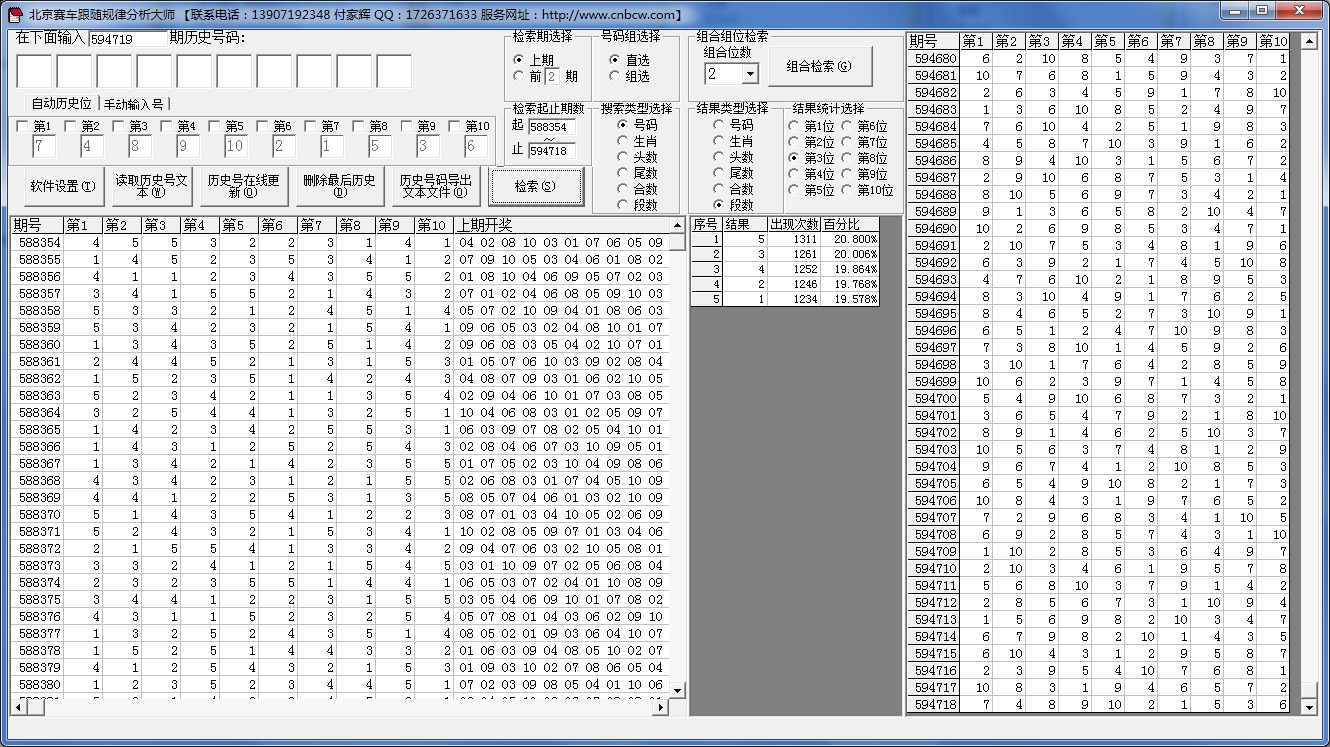This screenshot has height=747, width=1330.
Task: Switch to the 手动输入号 tab
Action: click(133, 104)
